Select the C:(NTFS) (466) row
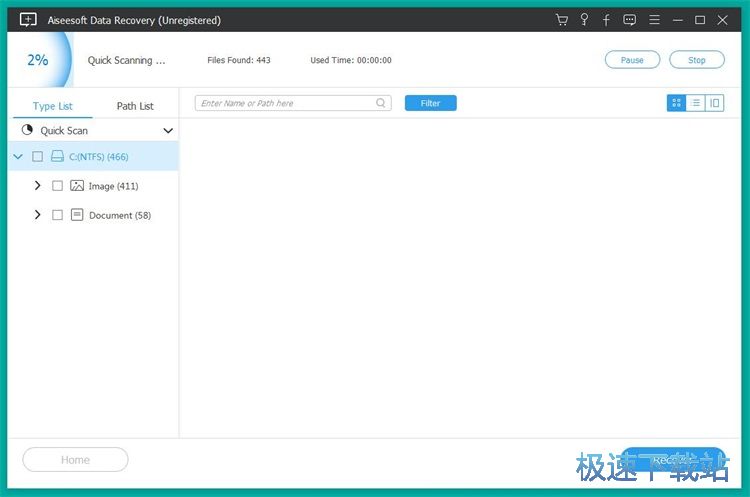750x497 pixels. (94, 156)
